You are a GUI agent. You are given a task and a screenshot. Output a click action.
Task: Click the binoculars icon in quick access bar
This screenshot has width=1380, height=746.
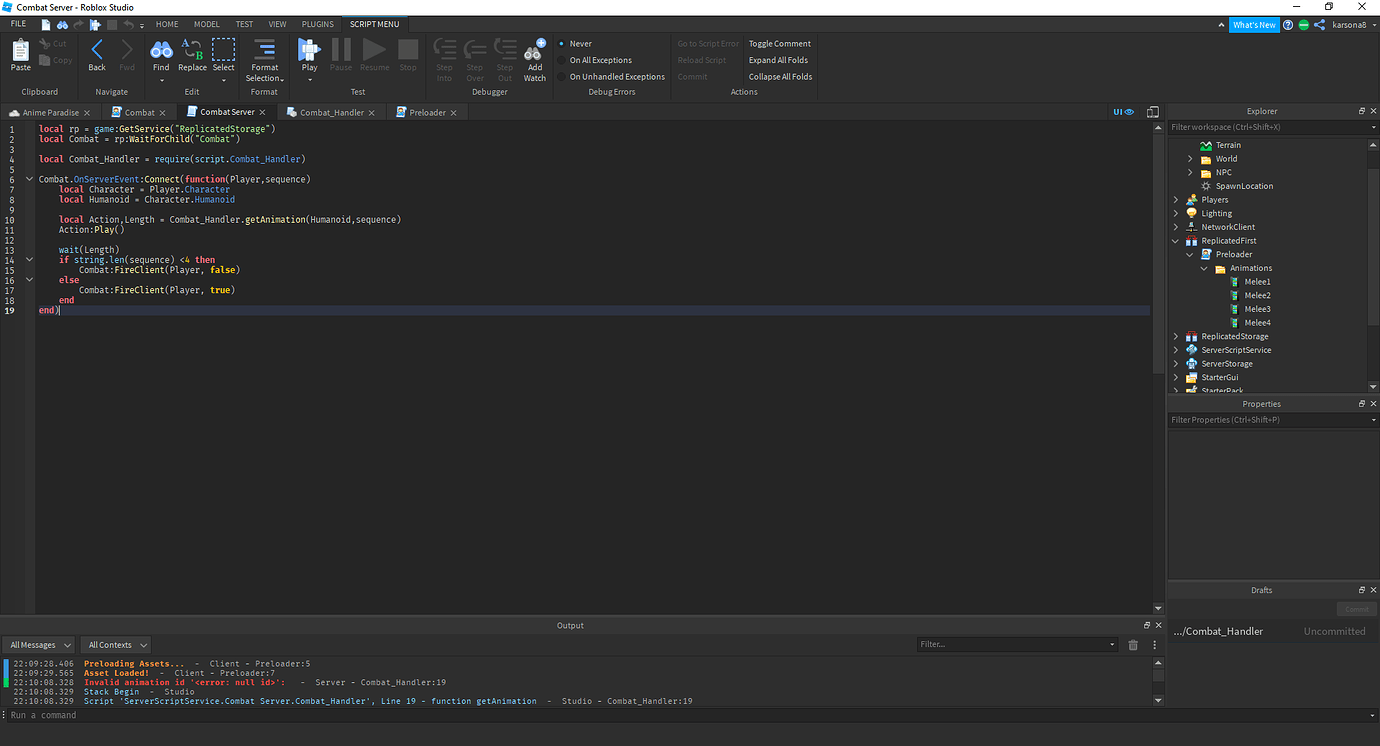click(x=62, y=24)
